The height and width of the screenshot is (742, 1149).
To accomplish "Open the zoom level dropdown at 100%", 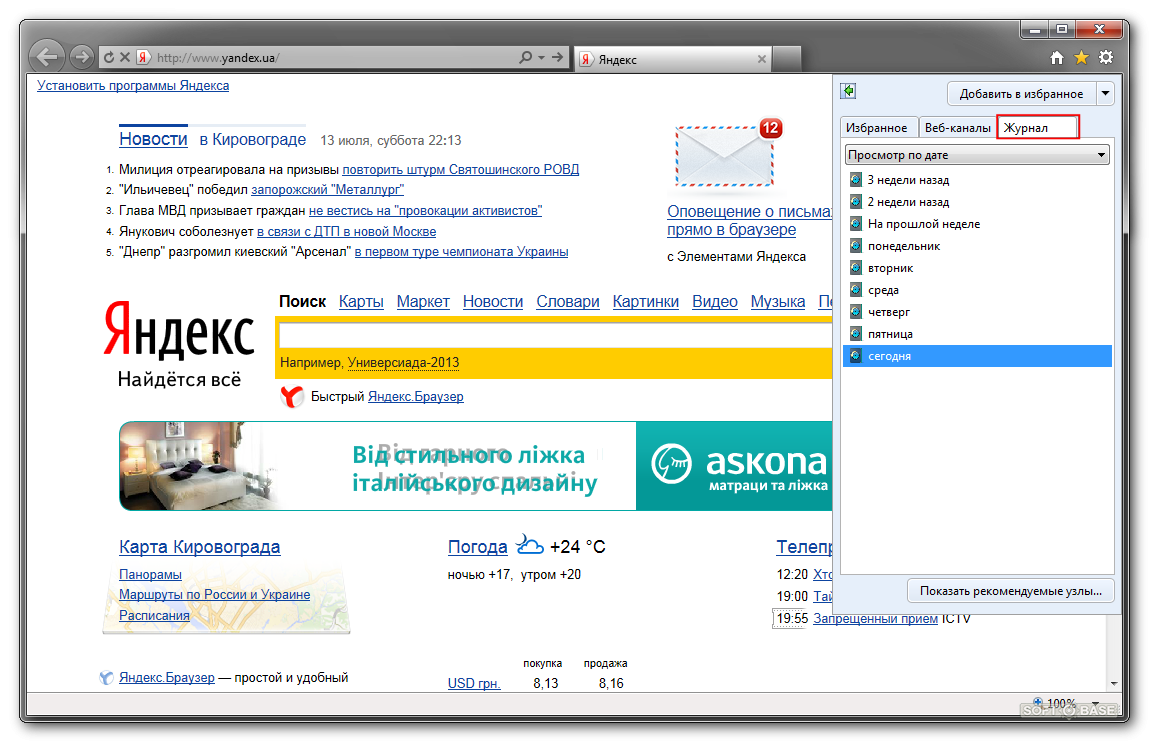I will coord(1097,703).
